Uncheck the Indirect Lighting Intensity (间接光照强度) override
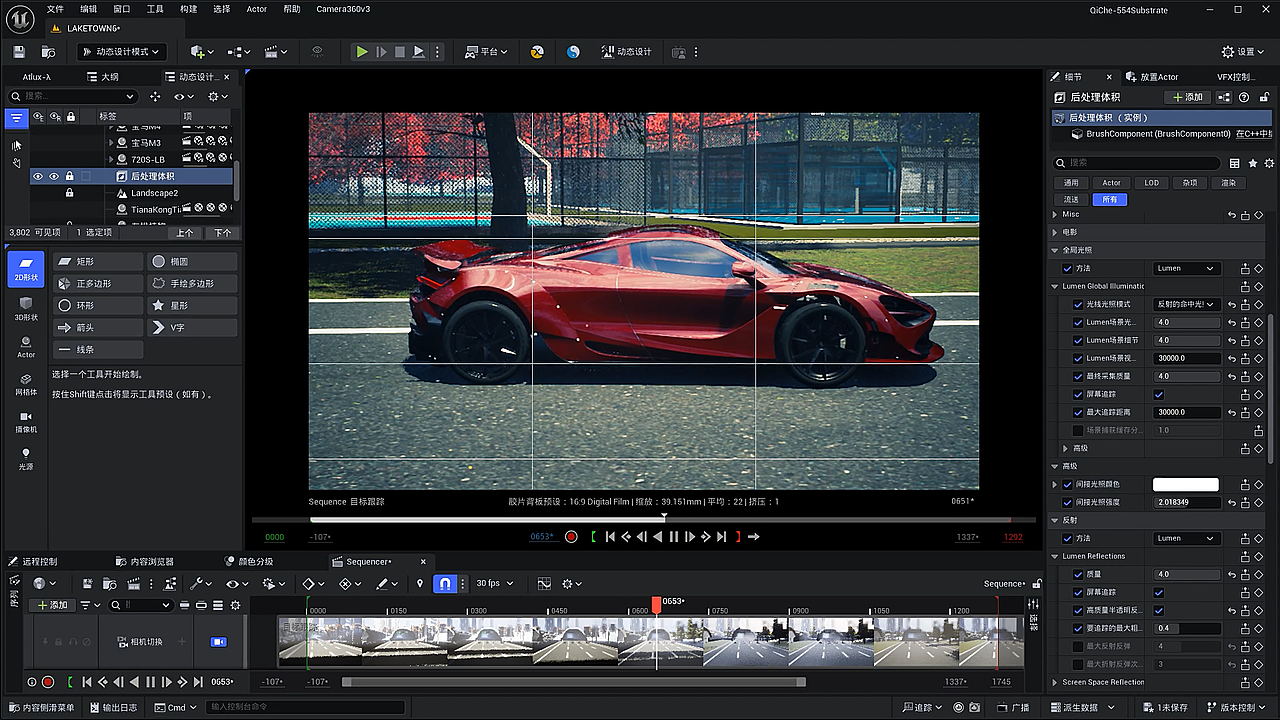1280x720 pixels. click(x=1067, y=502)
